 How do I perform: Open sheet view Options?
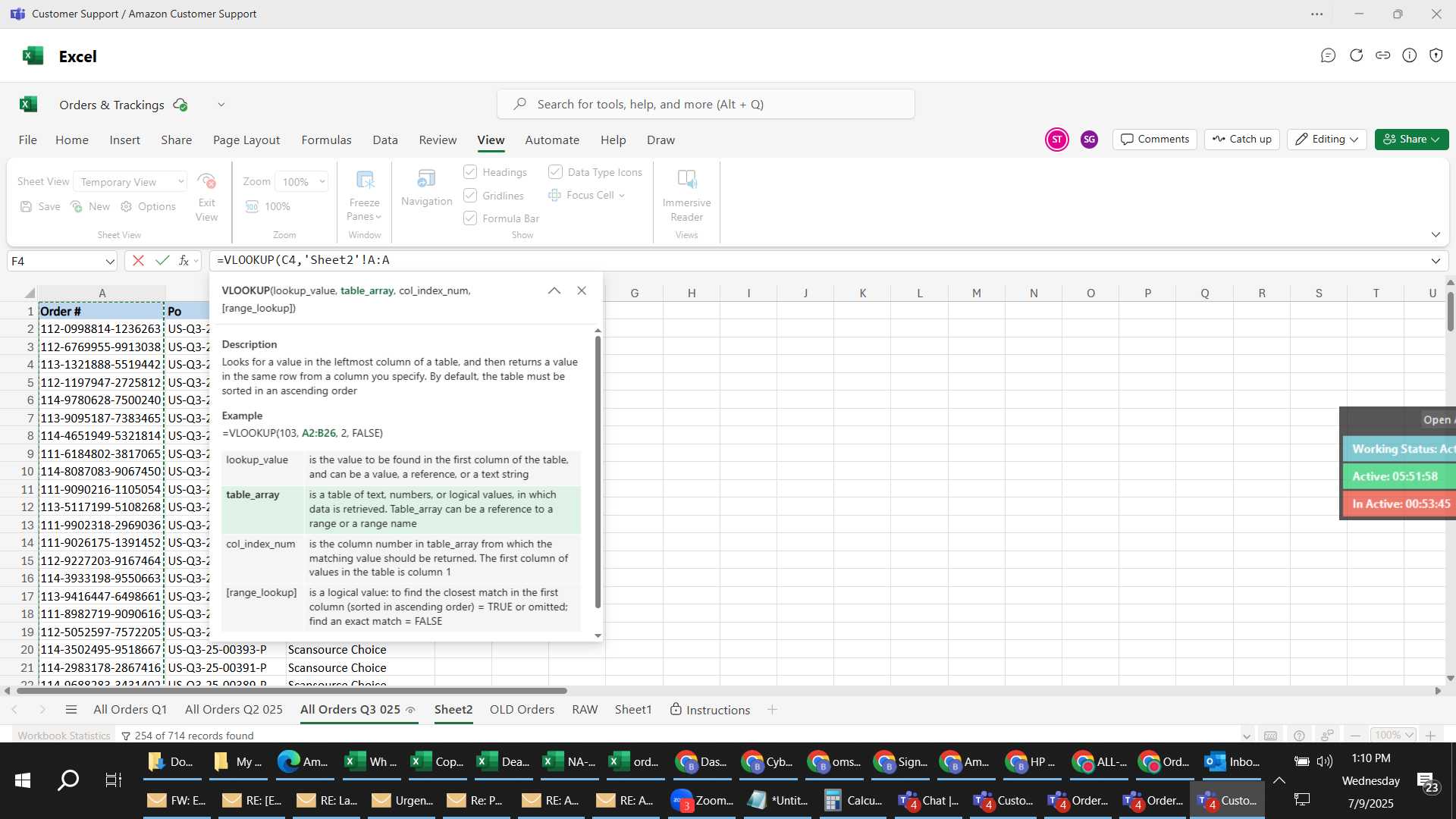pos(149,206)
